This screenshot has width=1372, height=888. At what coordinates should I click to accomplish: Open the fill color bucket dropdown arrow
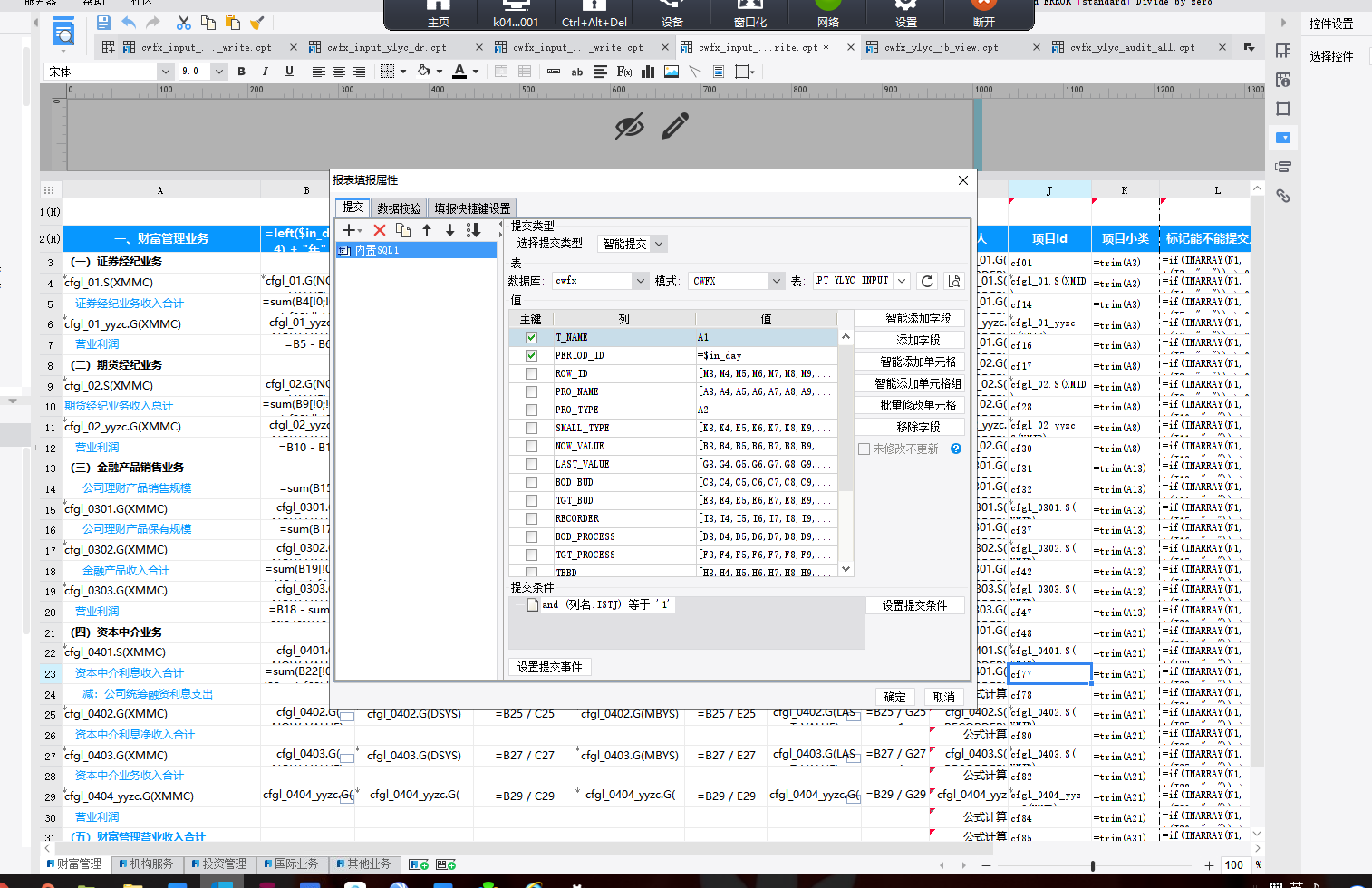[440, 72]
